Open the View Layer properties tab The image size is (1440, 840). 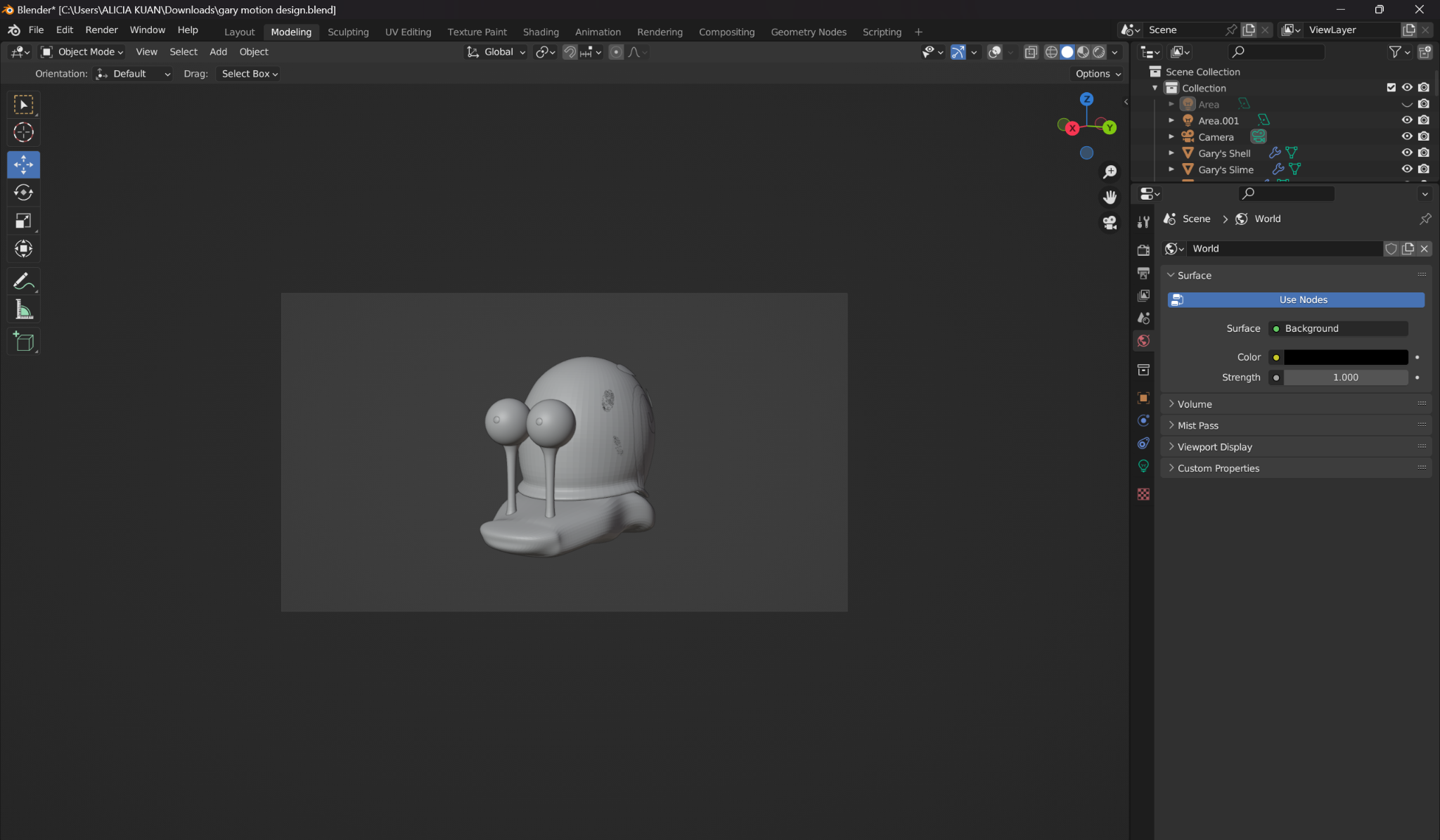(x=1143, y=295)
